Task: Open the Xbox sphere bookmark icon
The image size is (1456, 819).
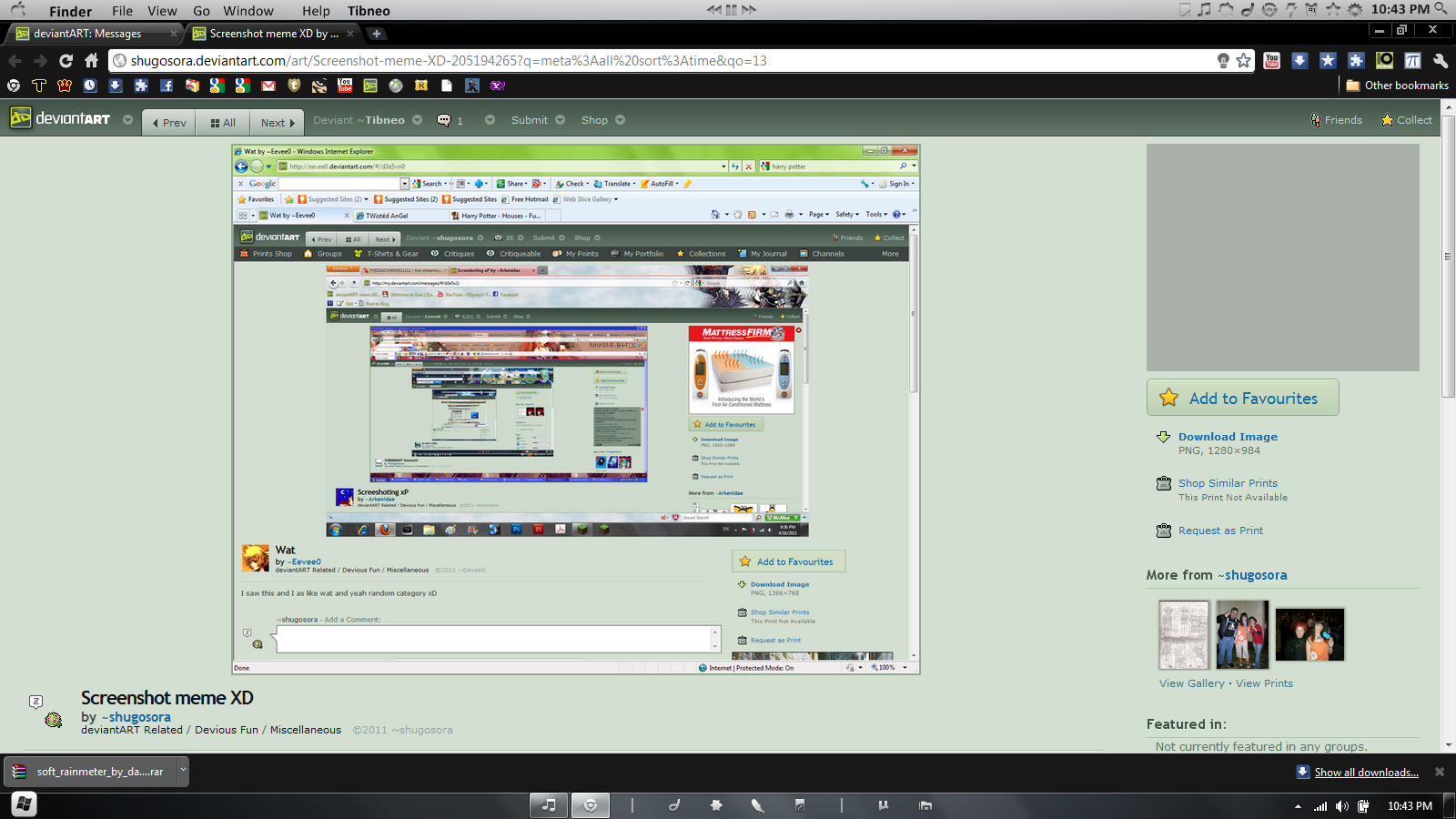Action: (x=396, y=86)
